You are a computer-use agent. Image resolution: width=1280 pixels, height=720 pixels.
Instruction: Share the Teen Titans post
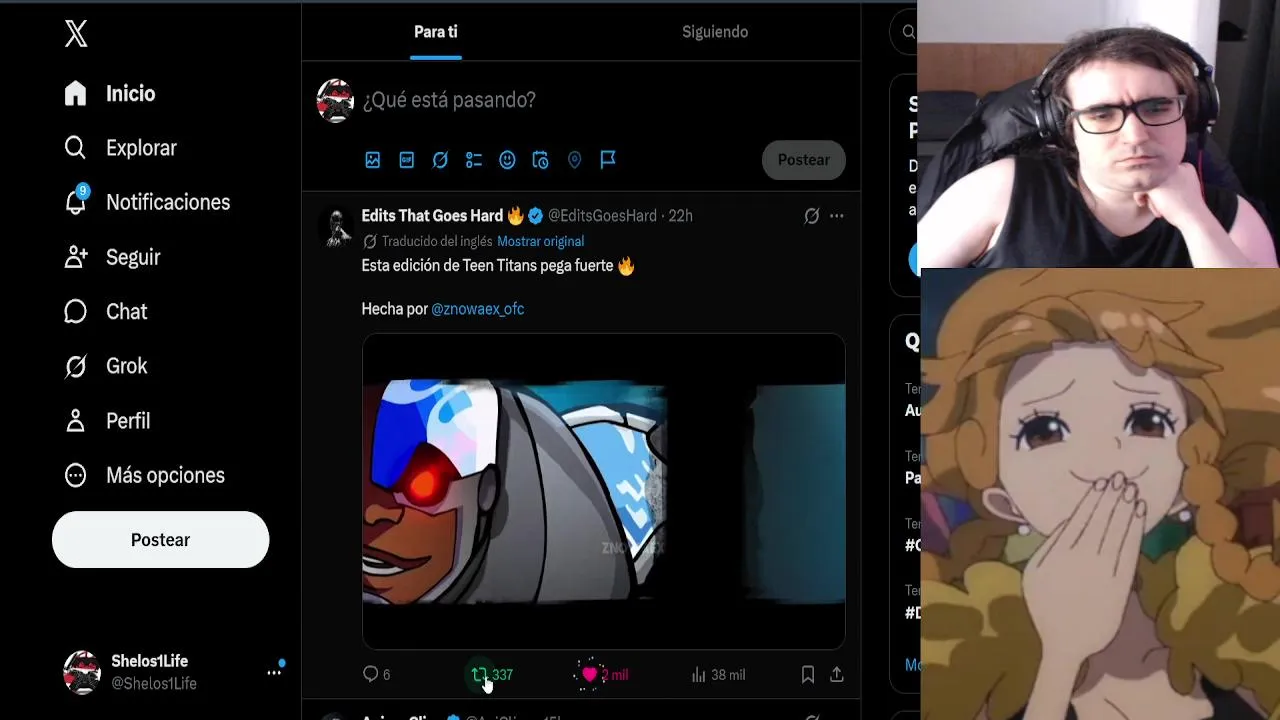click(x=837, y=675)
